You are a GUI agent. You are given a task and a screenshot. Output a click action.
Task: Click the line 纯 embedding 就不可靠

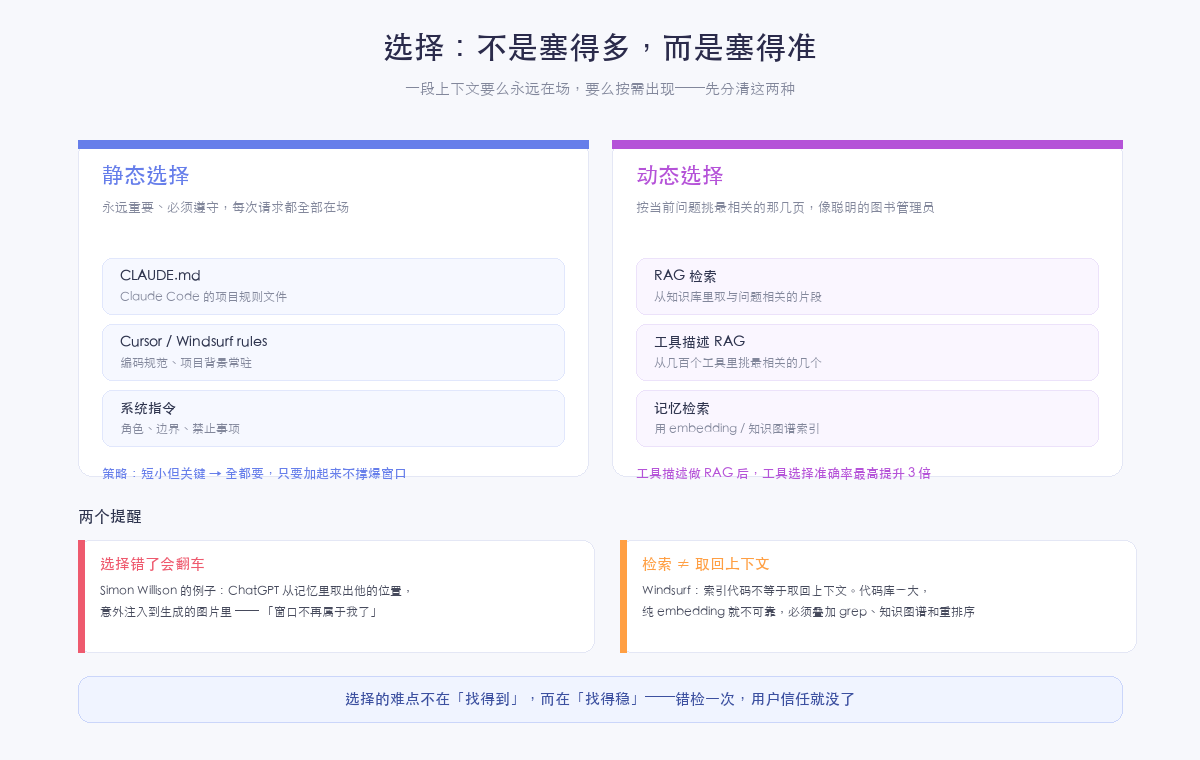[808, 612]
